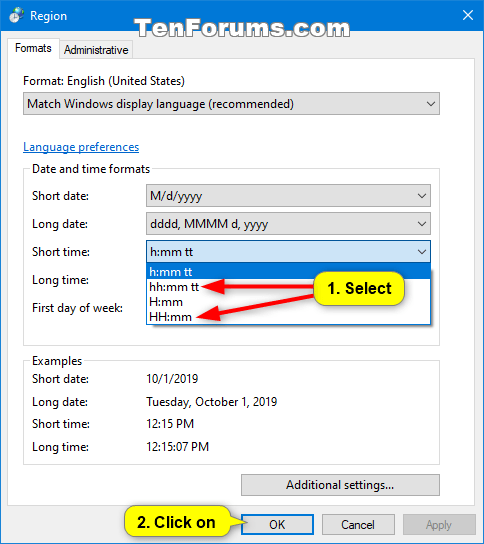Screen dimensions: 484x544
Task: Confirm changes with the OK button
Action: pyautogui.click(x=278, y=525)
